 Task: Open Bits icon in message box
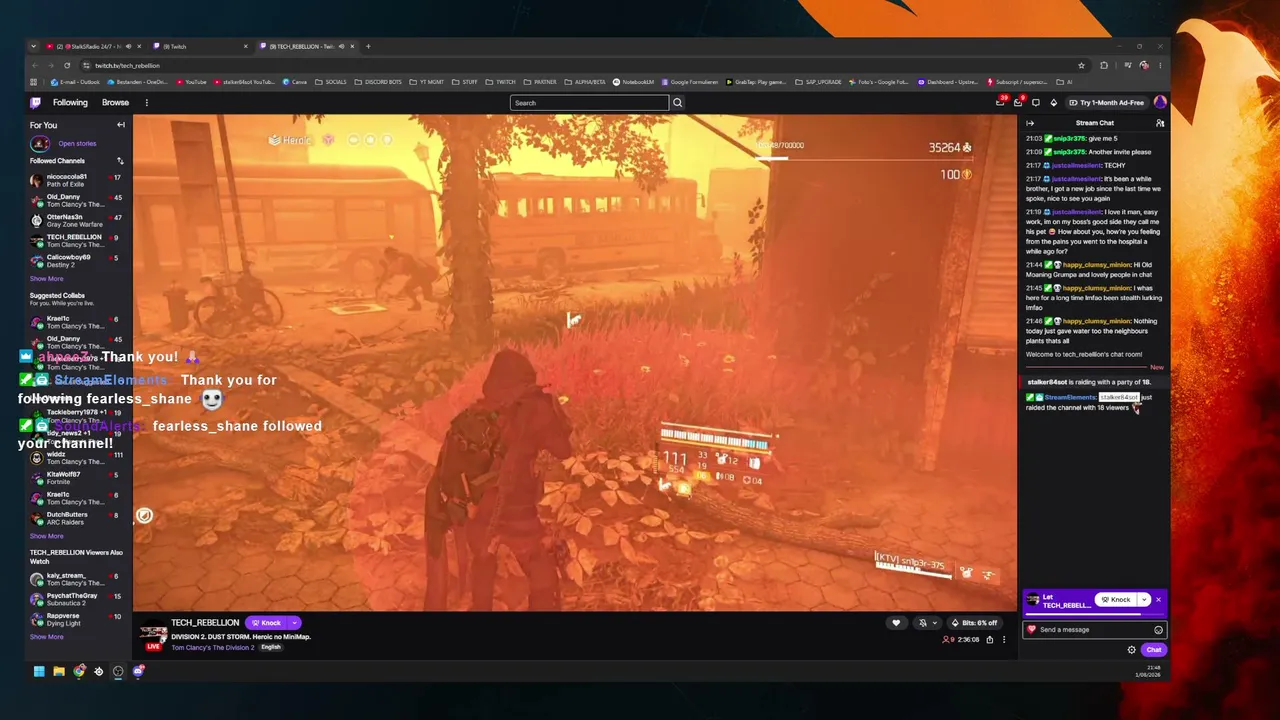pyautogui.click(x=1032, y=630)
